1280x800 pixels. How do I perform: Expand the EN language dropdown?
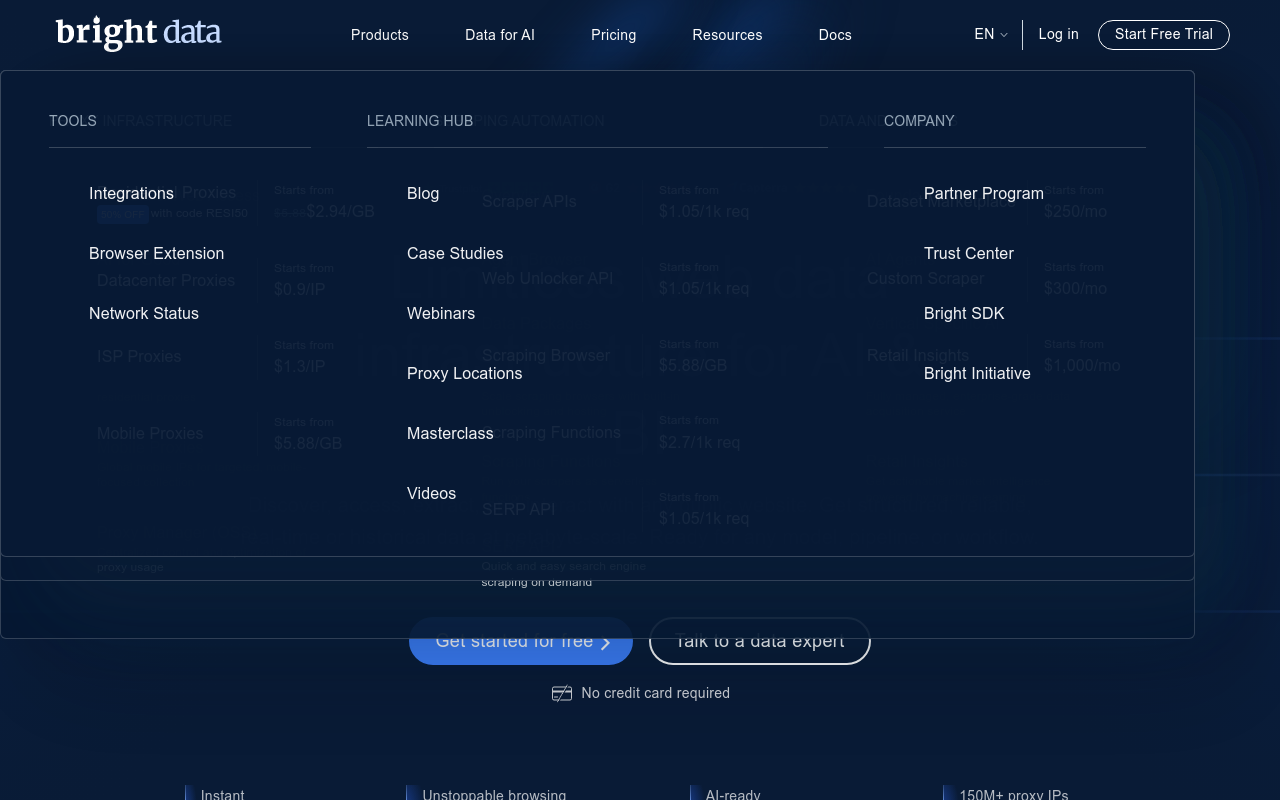click(991, 34)
